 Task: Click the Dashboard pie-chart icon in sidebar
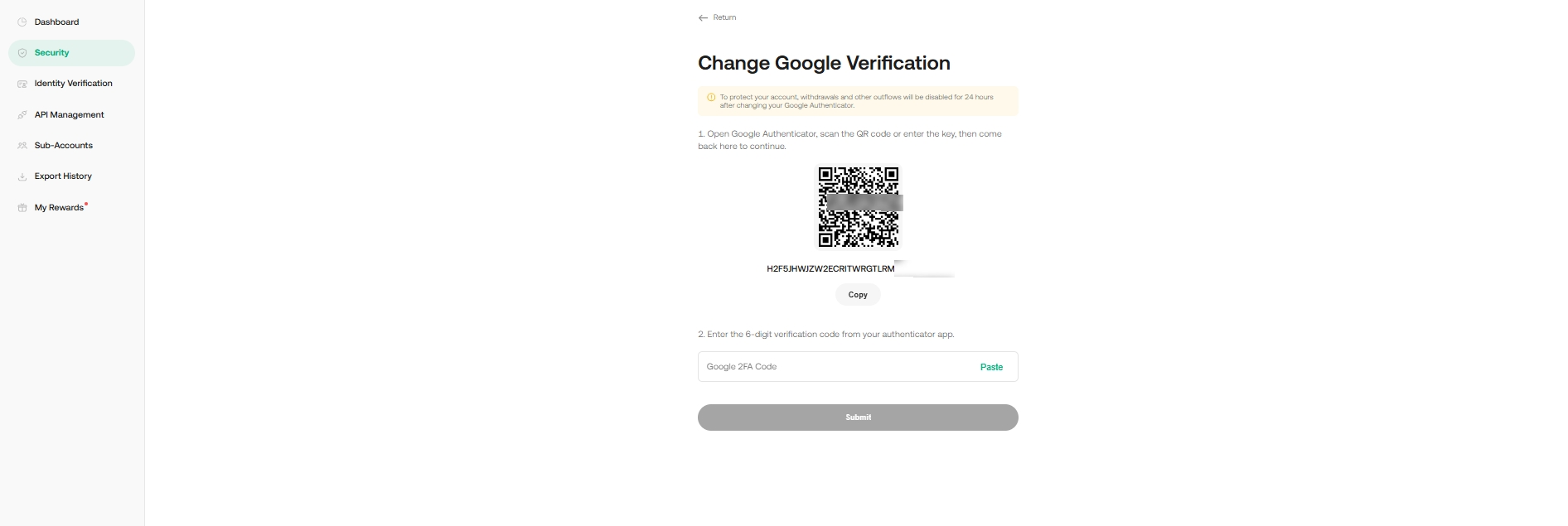pos(22,22)
